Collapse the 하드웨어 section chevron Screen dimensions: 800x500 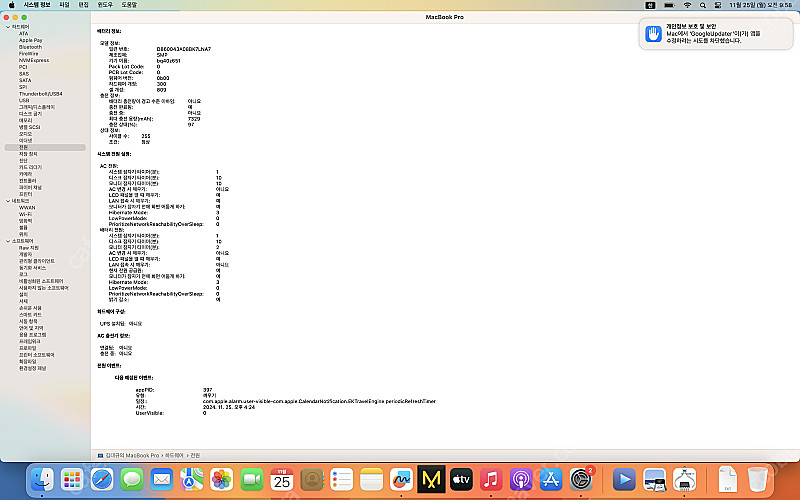pos(8,27)
